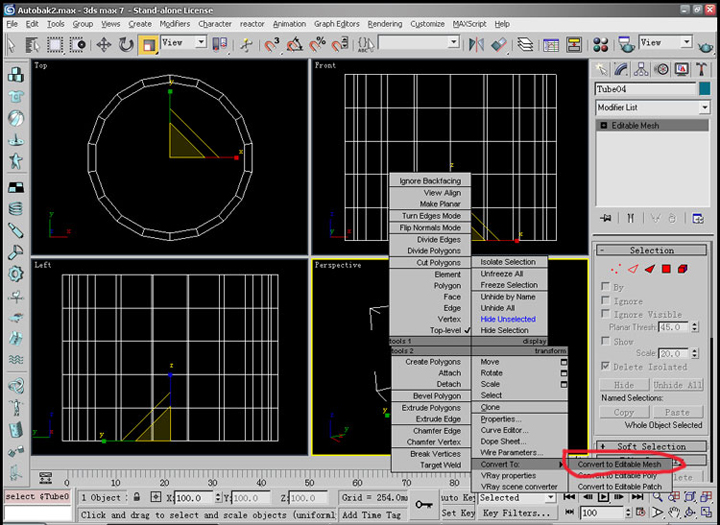The image size is (720, 525).
Task: Select Polygon sub-object level red square
Action: (666, 269)
